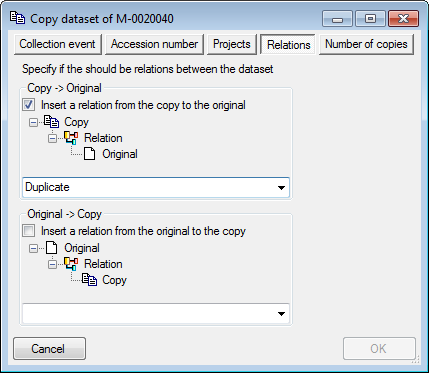Collapse the Copy root tree node
The height and width of the screenshot is (373, 429).
tap(33, 123)
